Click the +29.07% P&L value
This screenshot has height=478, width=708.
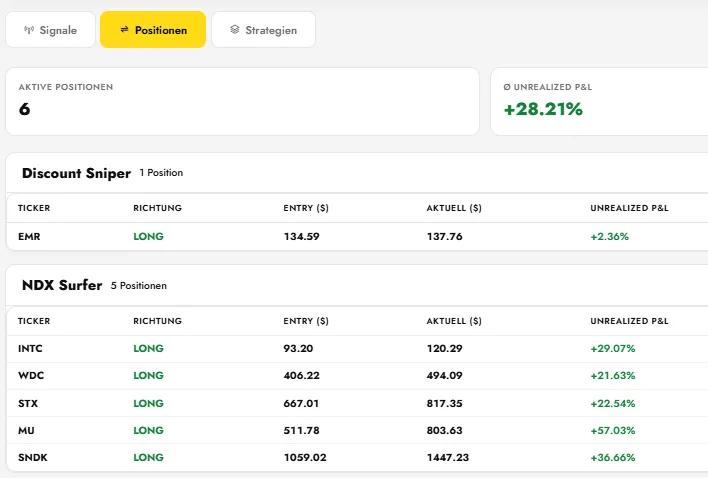pyautogui.click(x=613, y=348)
